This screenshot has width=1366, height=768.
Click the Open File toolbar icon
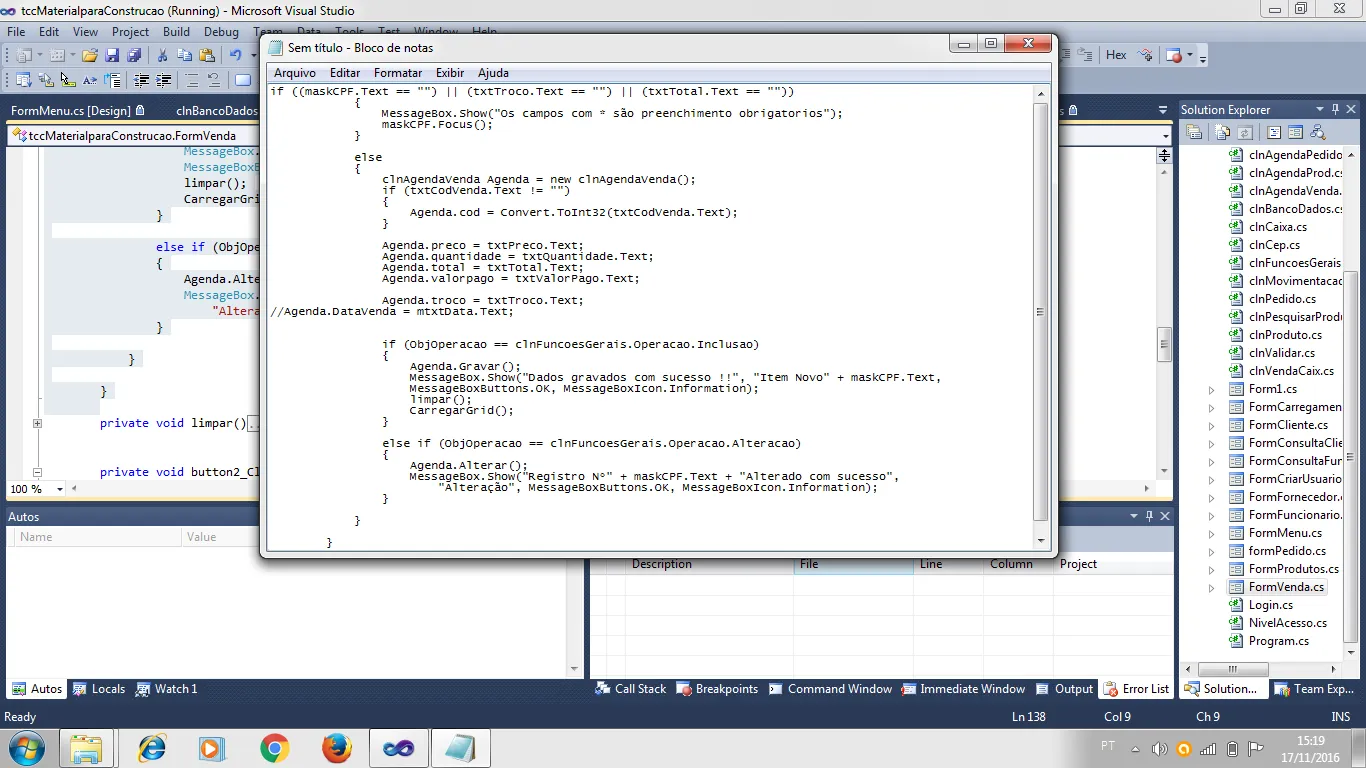[x=90, y=56]
